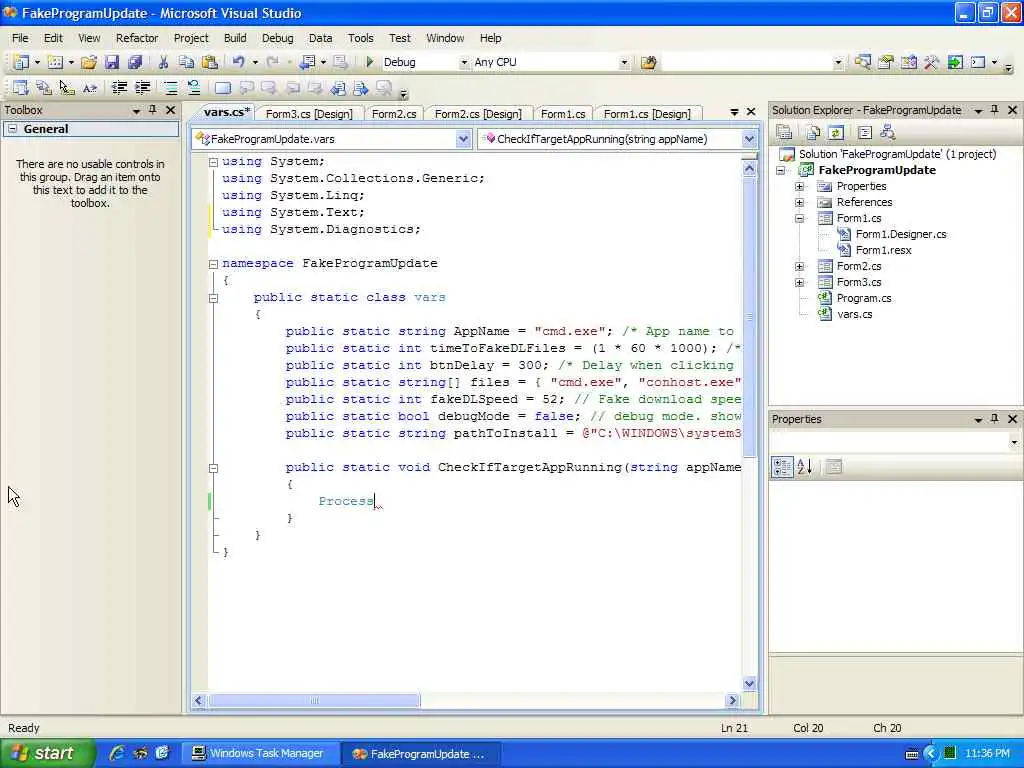Select Program.cs in Solution Explorer
The height and width of the screenshot is (768, 1024).
coord(863,298)
